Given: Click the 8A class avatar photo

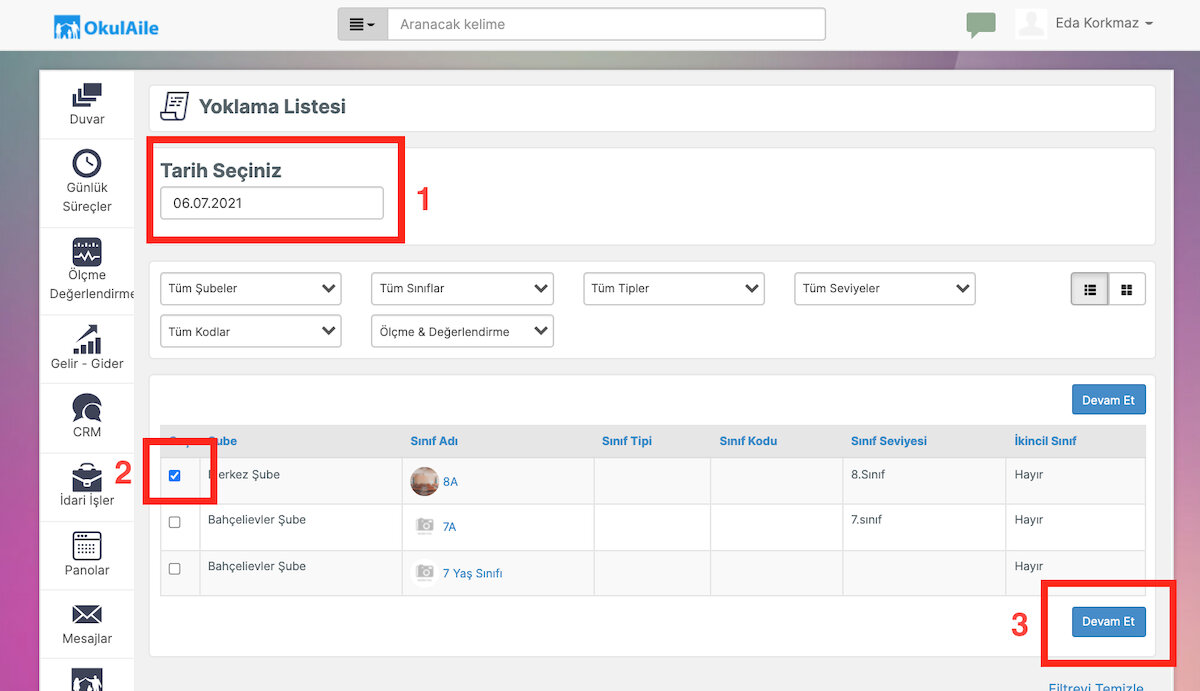Looking at the screenshot, I should [x=424, y=481].
